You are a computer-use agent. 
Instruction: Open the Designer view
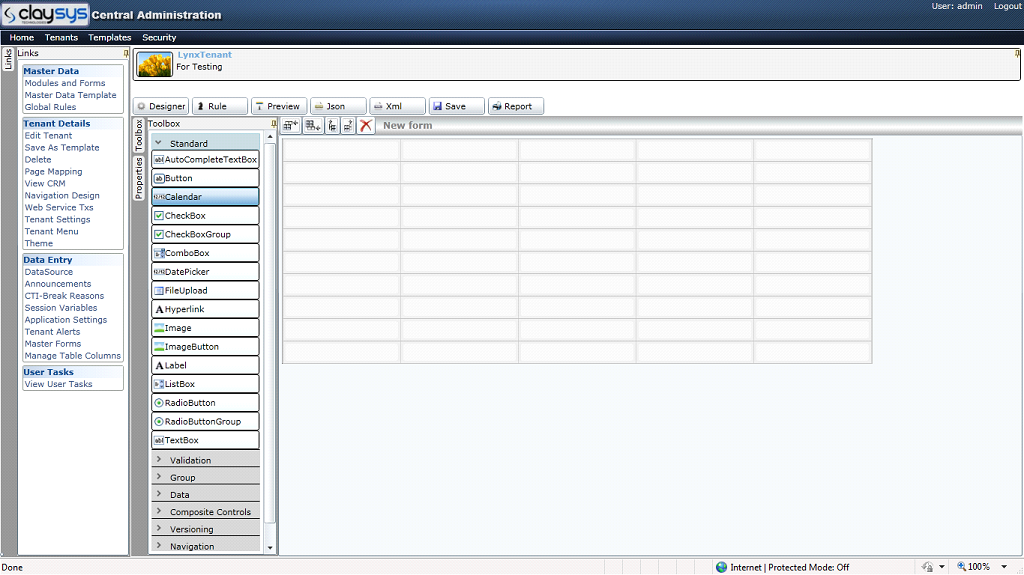[x=161, y=106]
